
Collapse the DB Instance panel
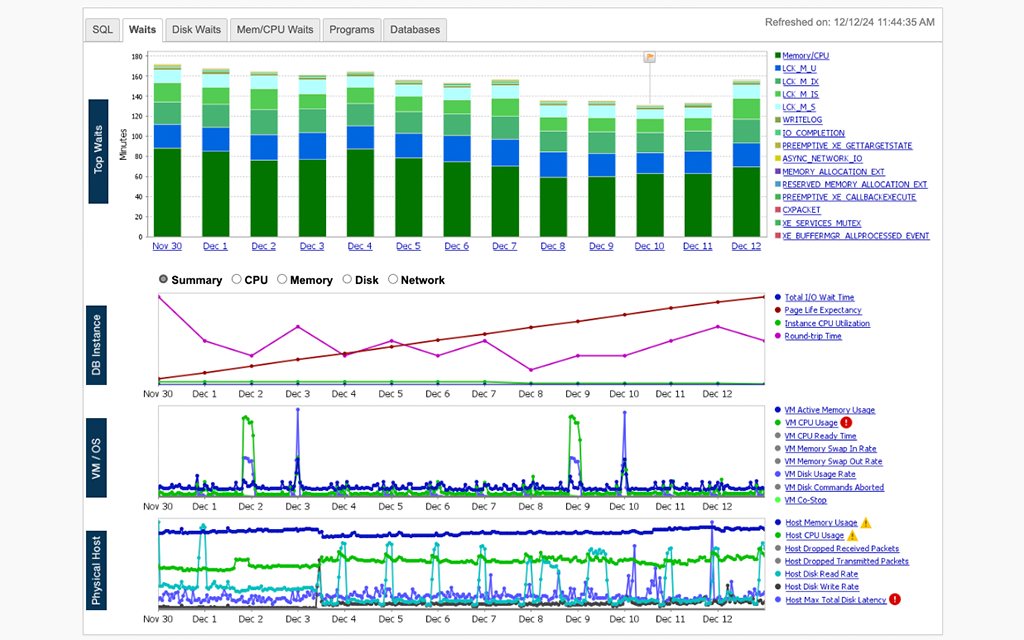(x=97, y=344)
